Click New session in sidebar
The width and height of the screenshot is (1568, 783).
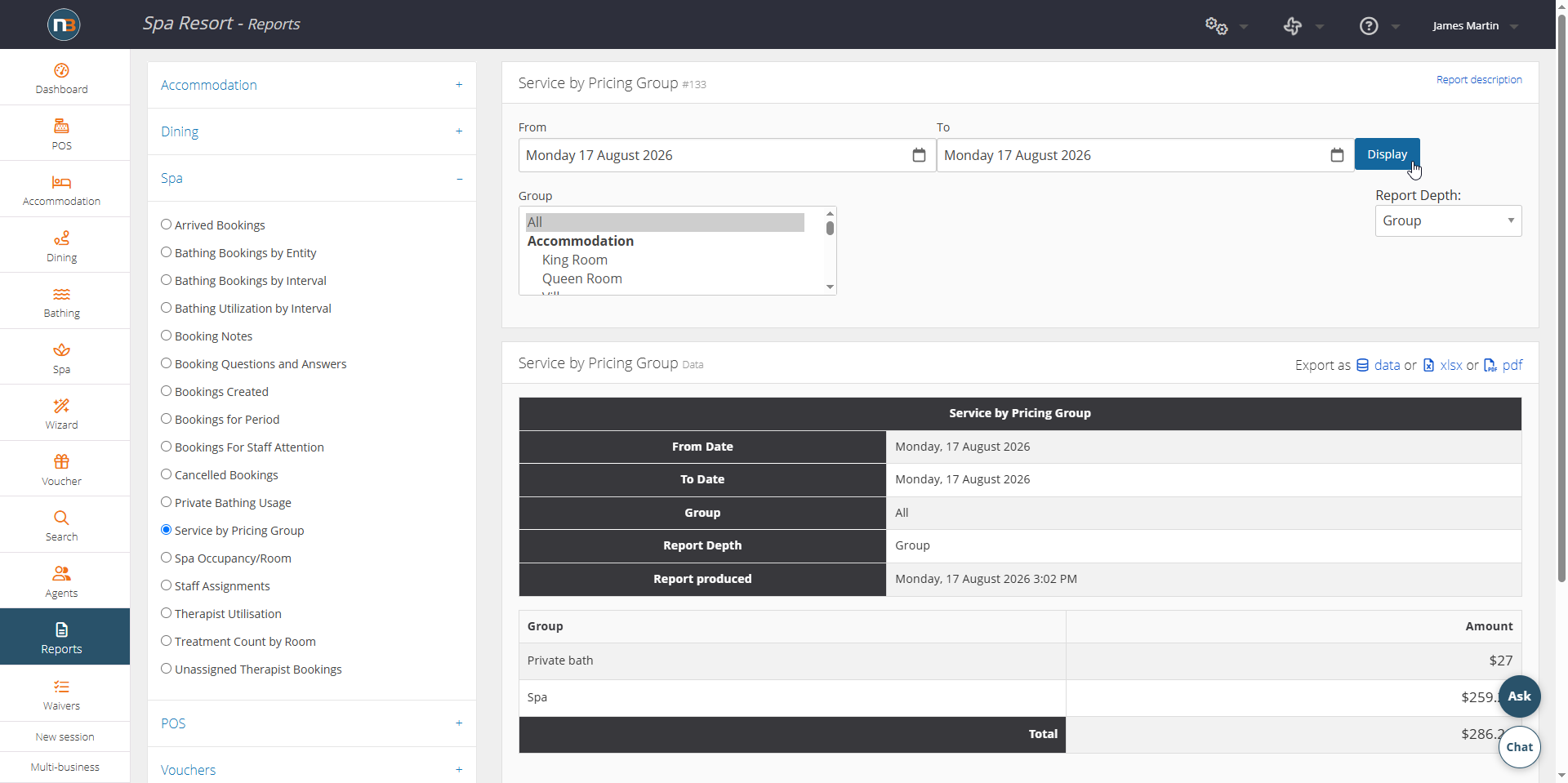(65, 736)
